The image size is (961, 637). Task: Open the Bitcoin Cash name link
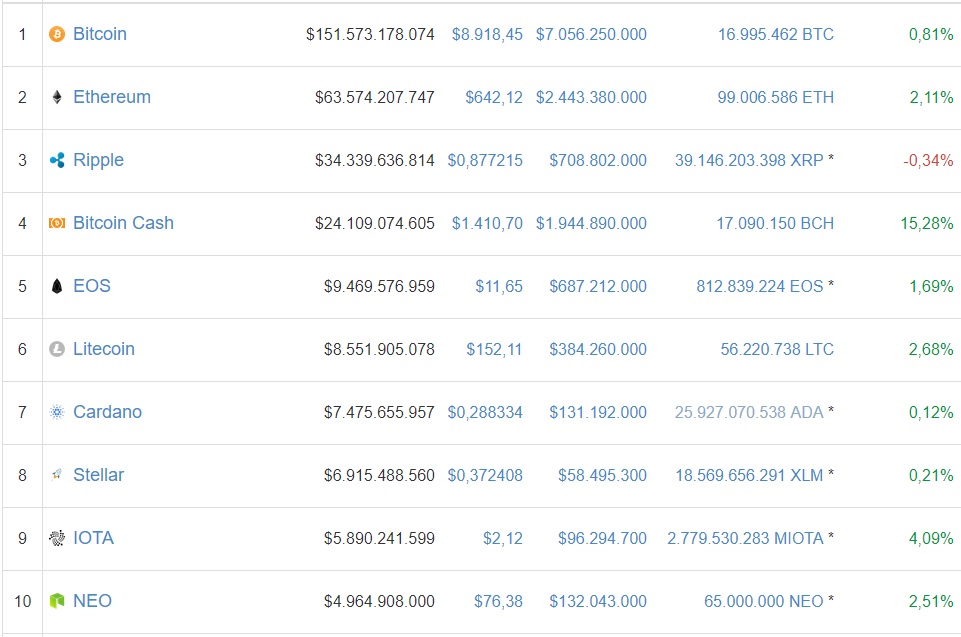tap(123, 223)
